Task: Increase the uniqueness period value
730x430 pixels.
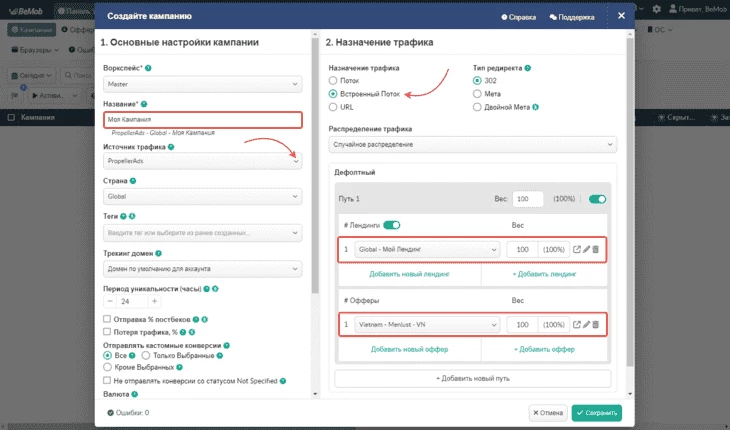Action: tap(155, 302)
